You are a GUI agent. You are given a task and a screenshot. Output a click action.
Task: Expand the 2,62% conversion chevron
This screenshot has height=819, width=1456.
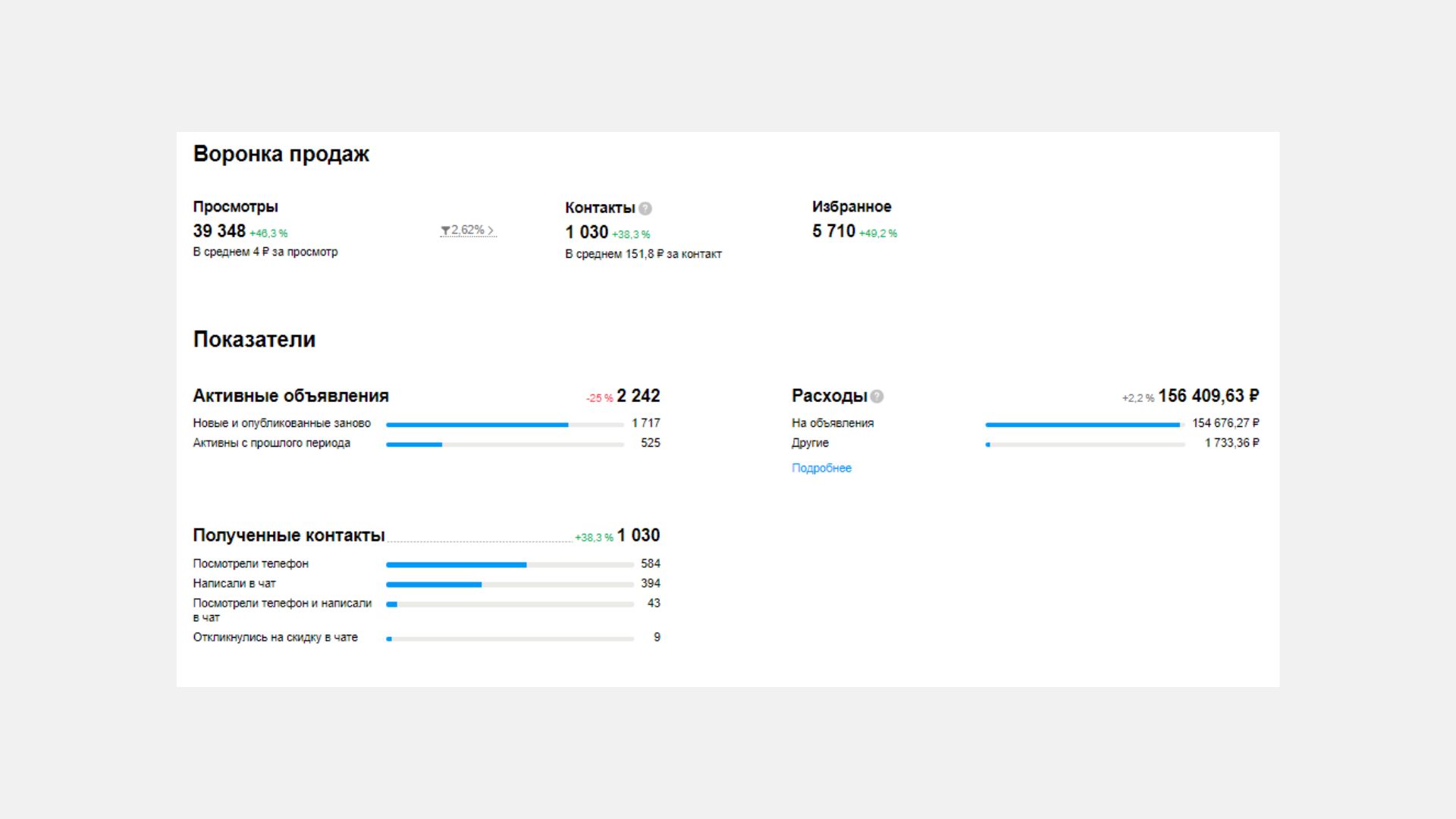(491, 231)
